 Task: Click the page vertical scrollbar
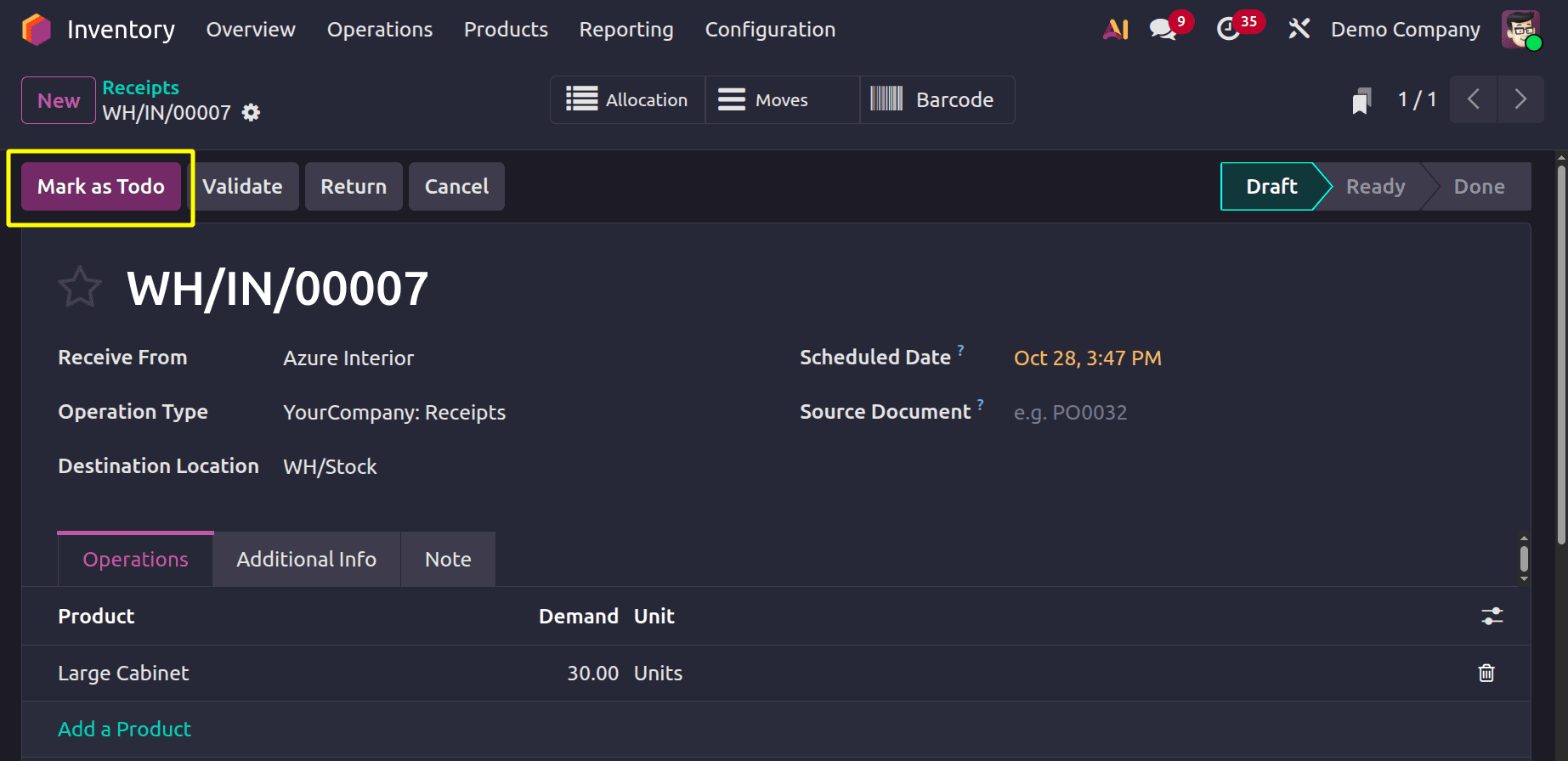[1561, 355]
